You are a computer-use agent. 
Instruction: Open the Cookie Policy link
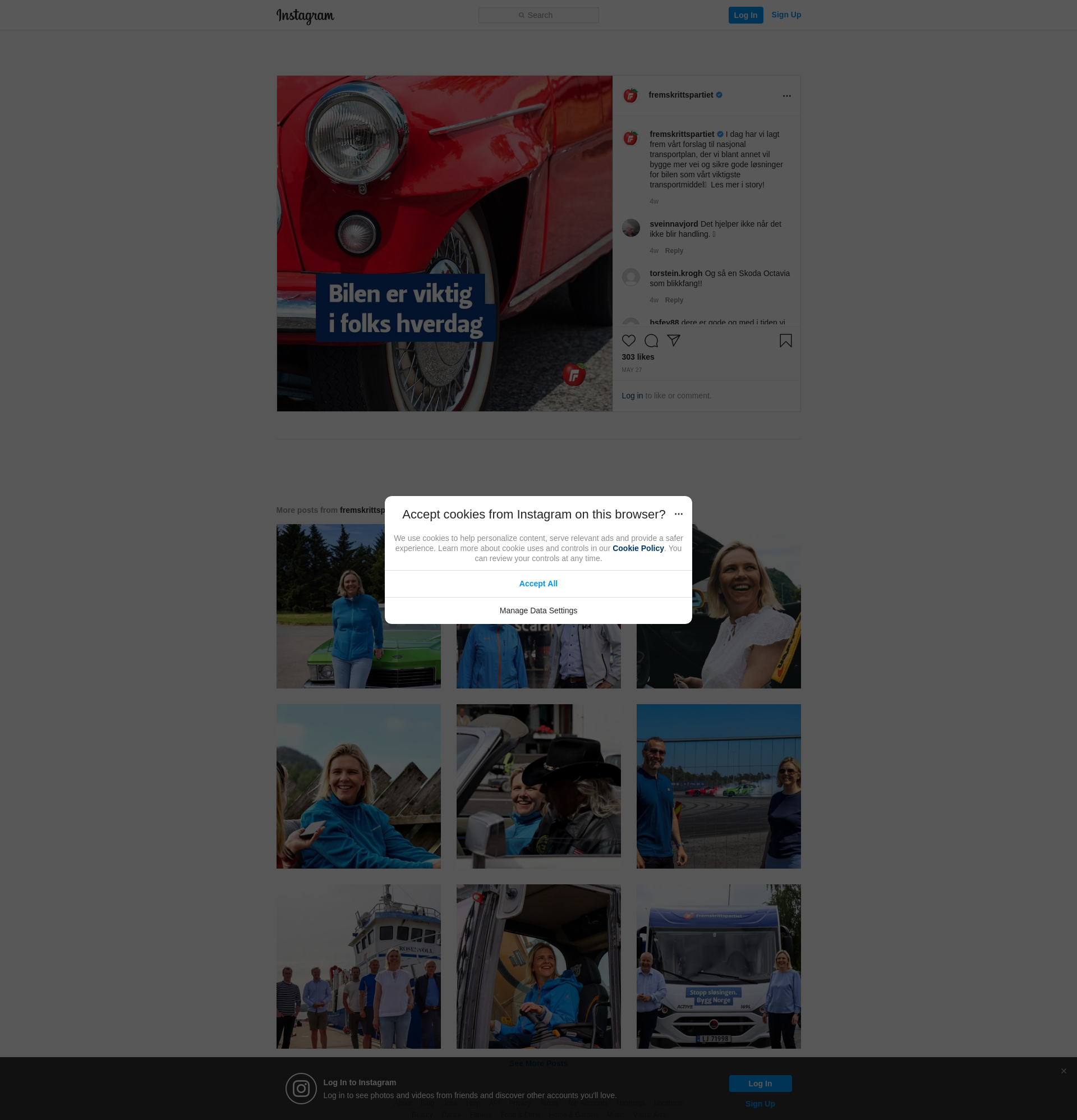(638, 549)
